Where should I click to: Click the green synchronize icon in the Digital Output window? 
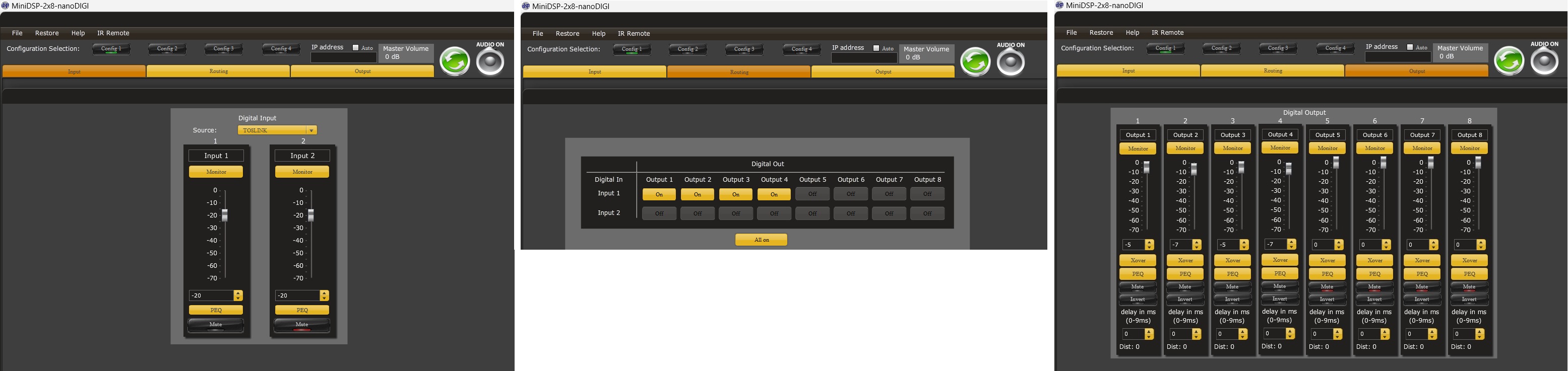tap(1509, 61)
